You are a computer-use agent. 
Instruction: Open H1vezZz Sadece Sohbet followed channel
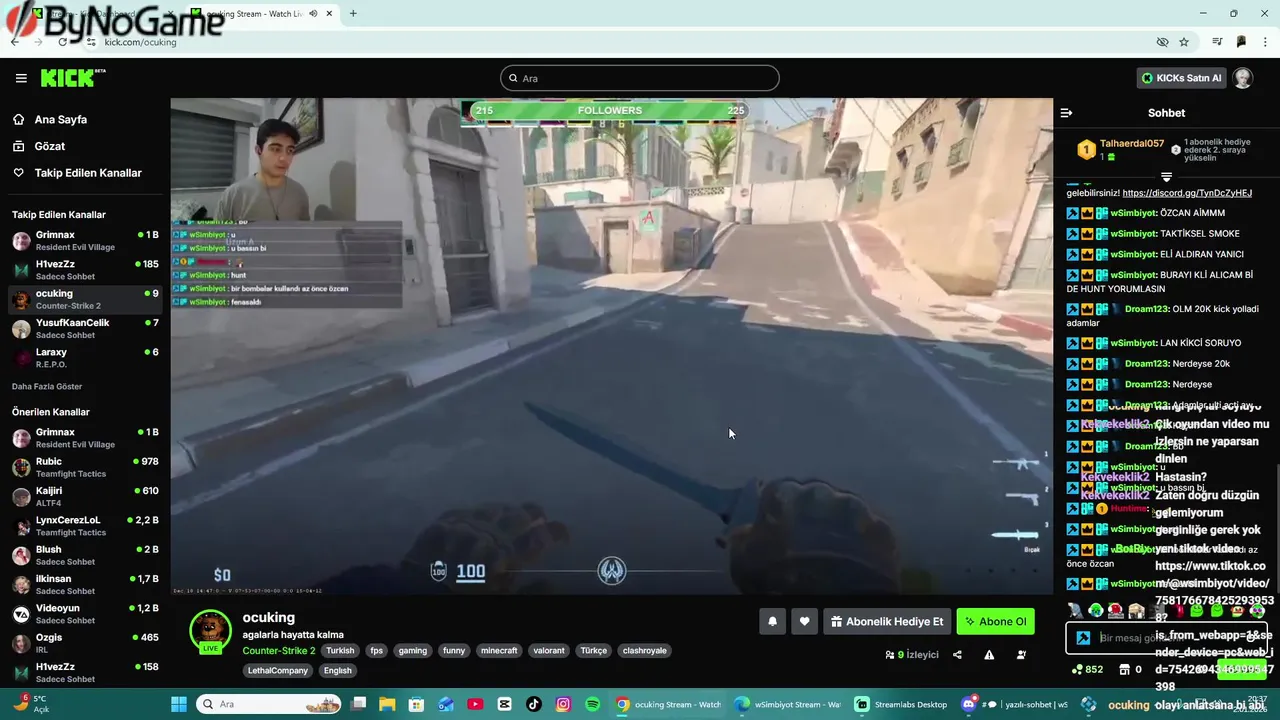[85, 269]
